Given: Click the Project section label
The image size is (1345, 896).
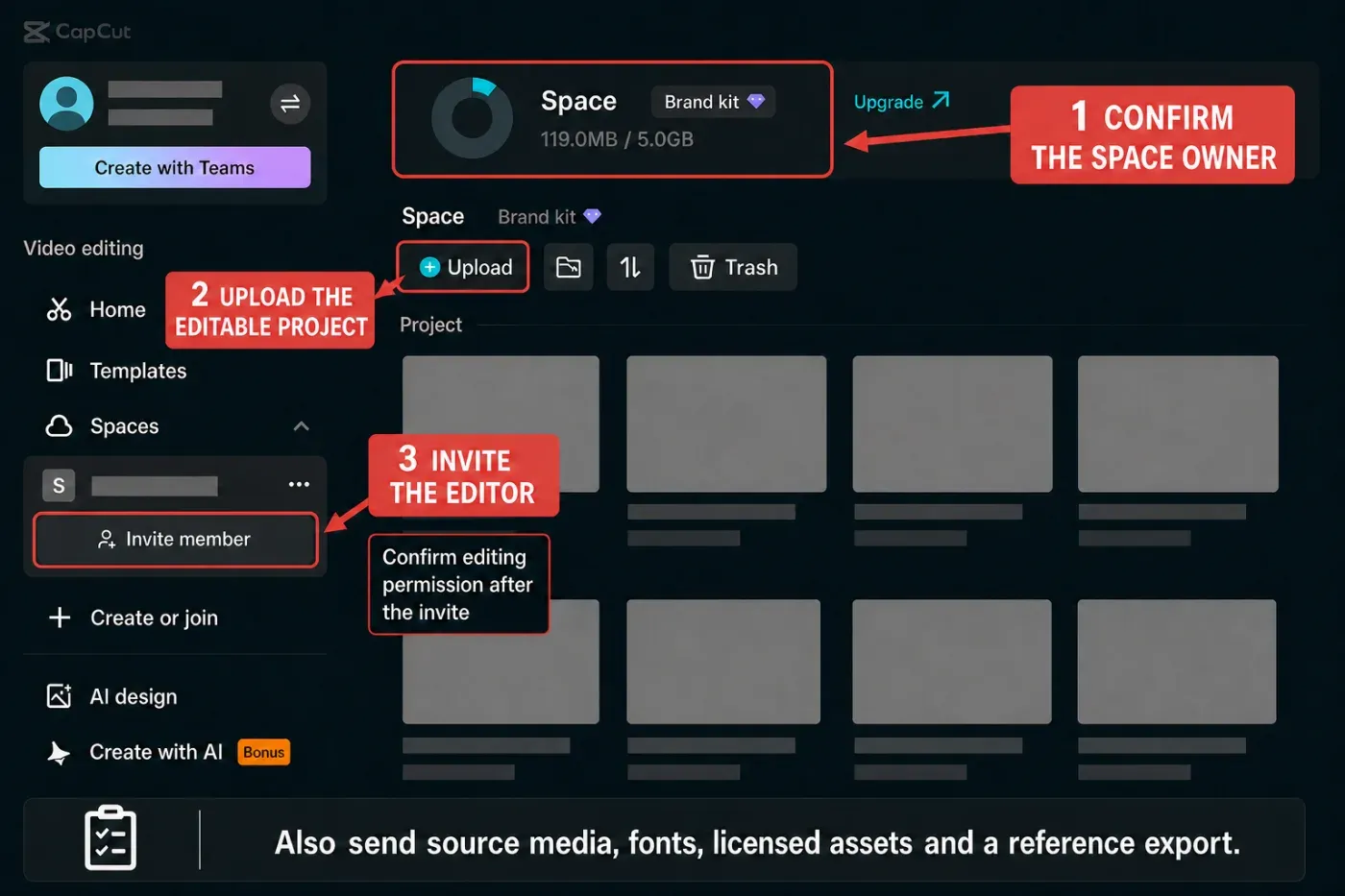Looking at the screenshot, I should (x=430, y=325).
